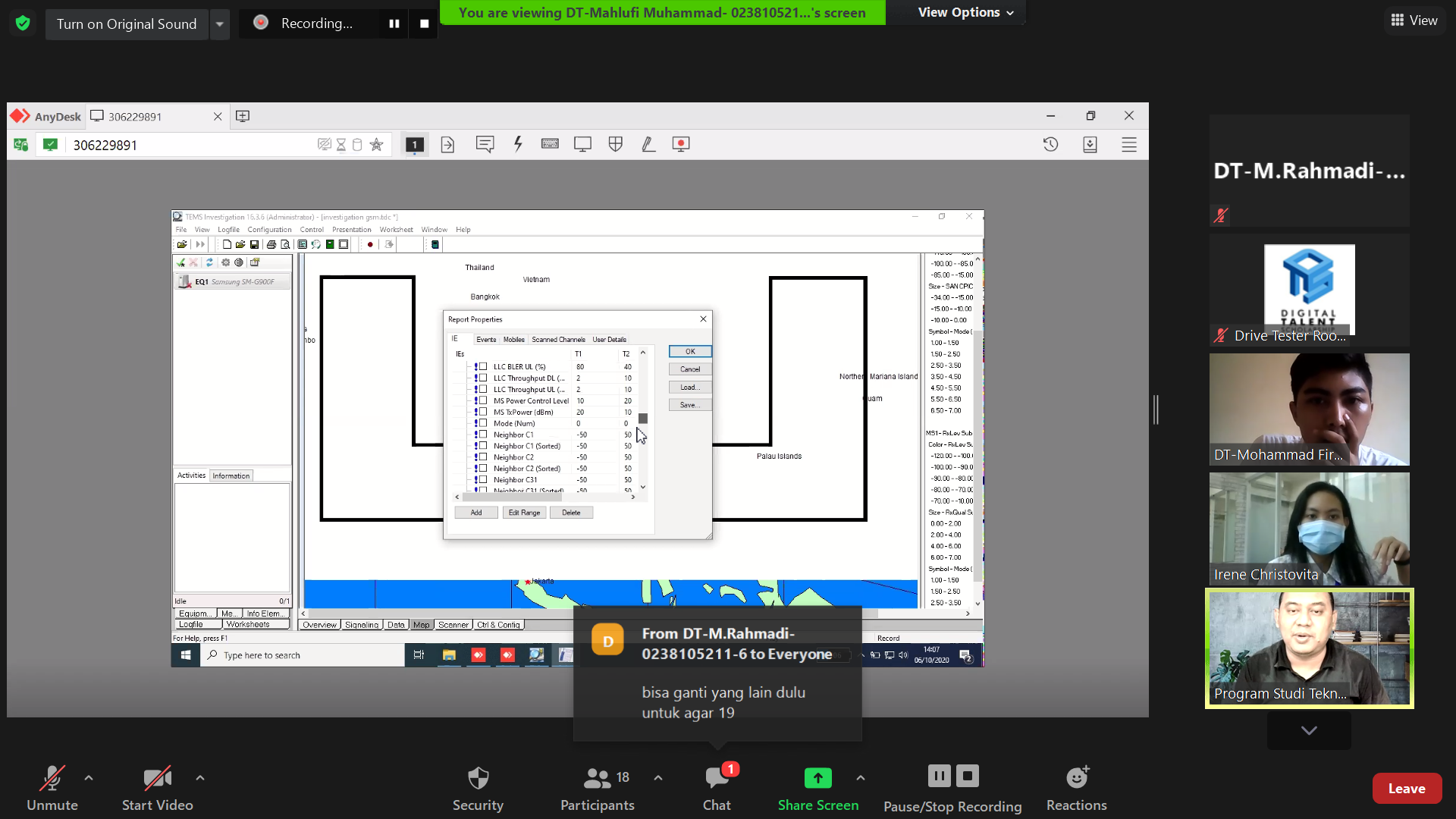This screenshot has height=819, width=1456.
Task: Click Edit Range button
Action: [524, 513]
